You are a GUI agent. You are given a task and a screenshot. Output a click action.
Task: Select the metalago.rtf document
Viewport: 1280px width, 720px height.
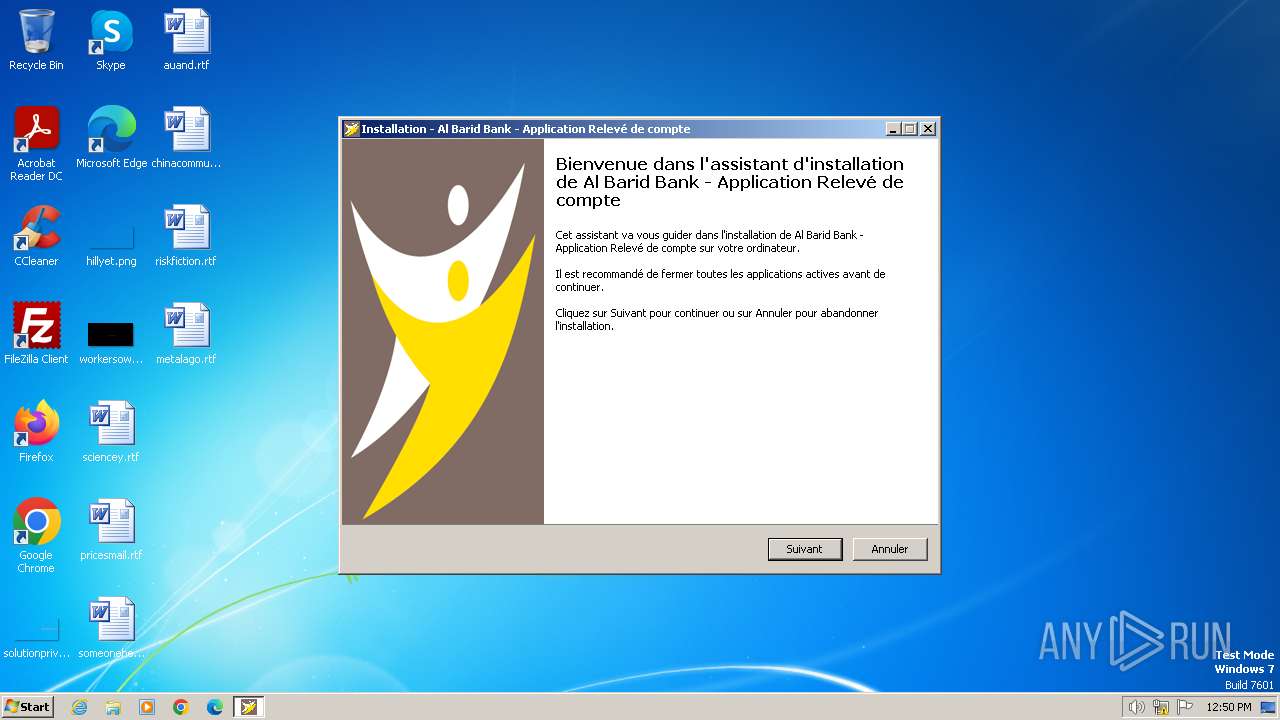click(x=186, y=333)
